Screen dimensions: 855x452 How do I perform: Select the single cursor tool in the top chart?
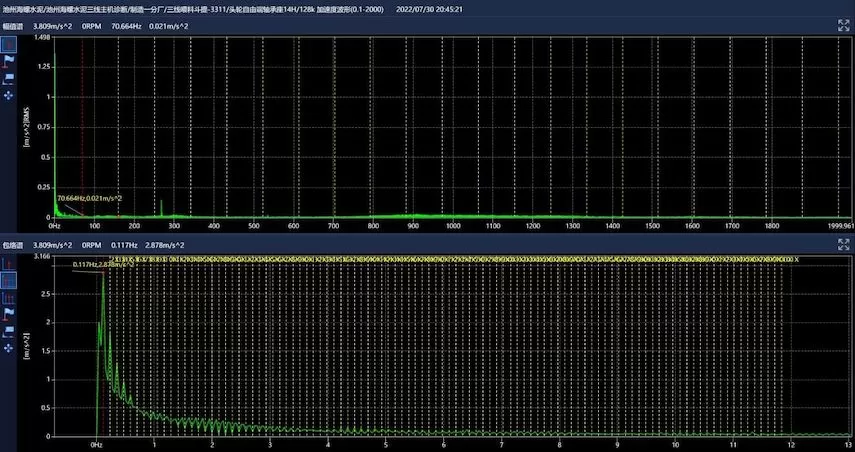(x=9, y=44)
